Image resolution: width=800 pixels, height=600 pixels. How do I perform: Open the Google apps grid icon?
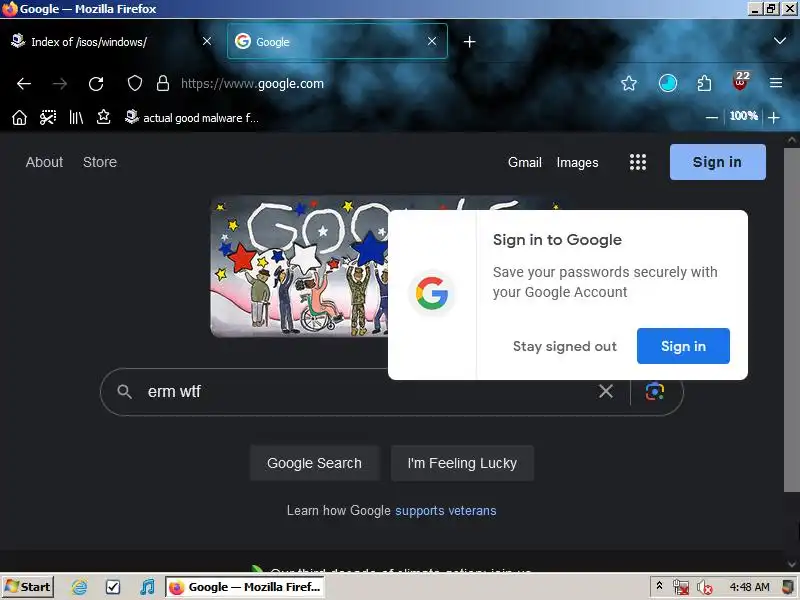point(638,162)
